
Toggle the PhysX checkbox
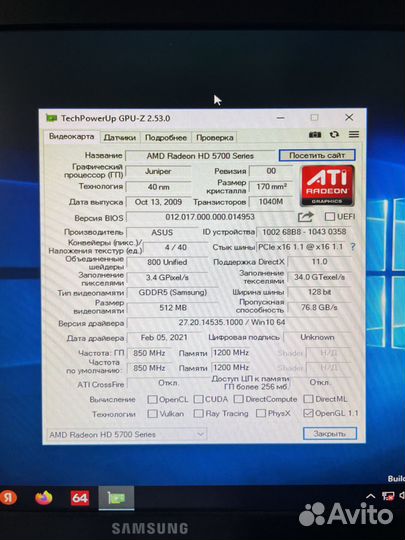[x=261, y=413]
